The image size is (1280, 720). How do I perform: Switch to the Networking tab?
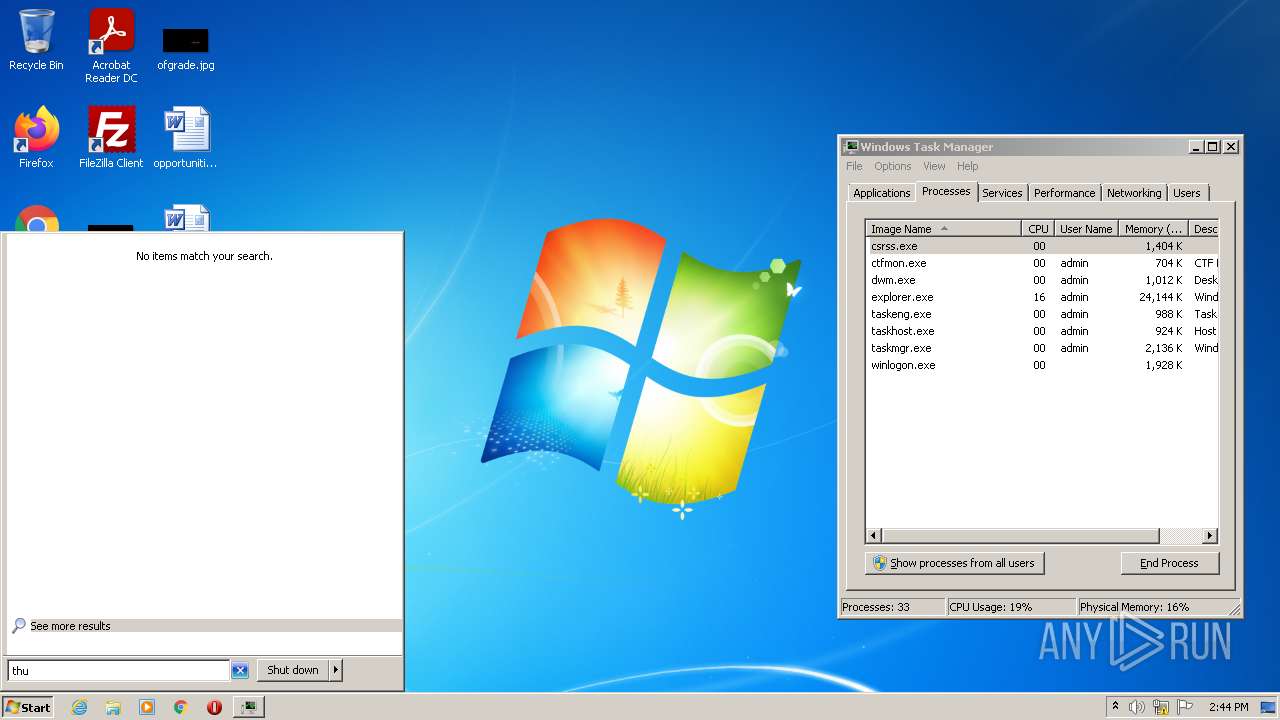(x=1134, y=193)
